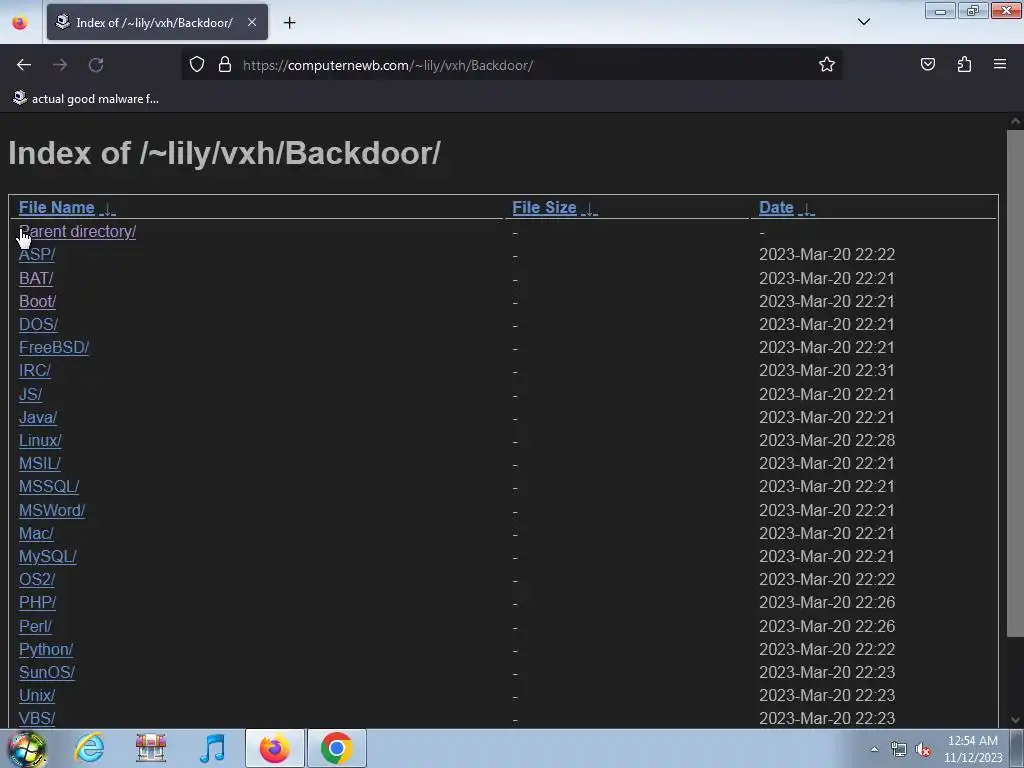Open the ASP/ folder link

[37, 255]
